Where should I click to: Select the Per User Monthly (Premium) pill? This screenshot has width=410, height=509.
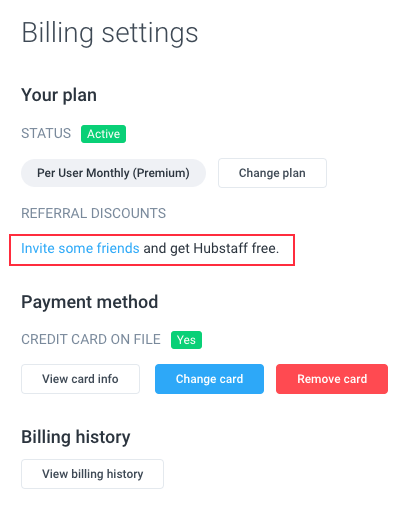[113, 173]
